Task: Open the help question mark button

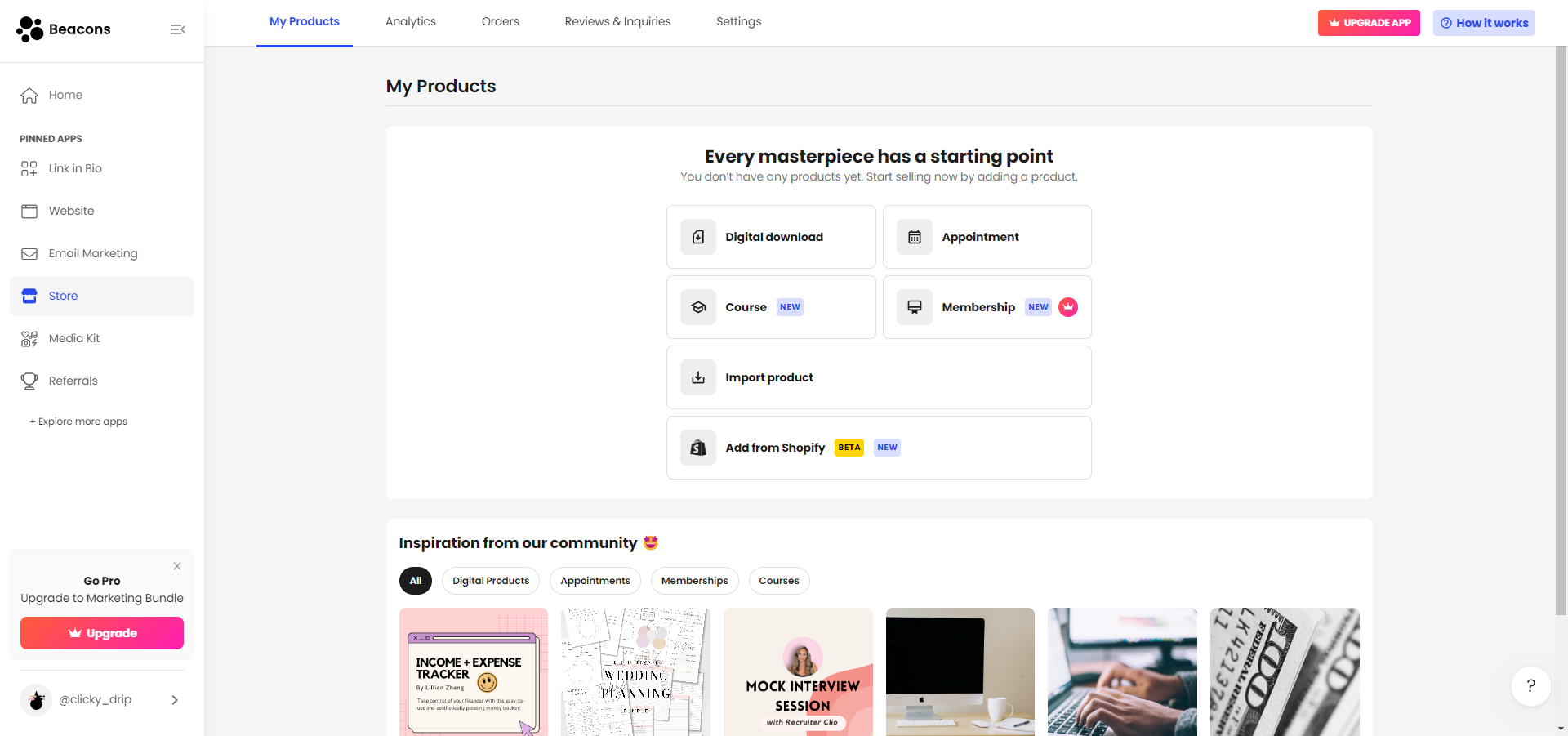Action: pos(1530,686)
